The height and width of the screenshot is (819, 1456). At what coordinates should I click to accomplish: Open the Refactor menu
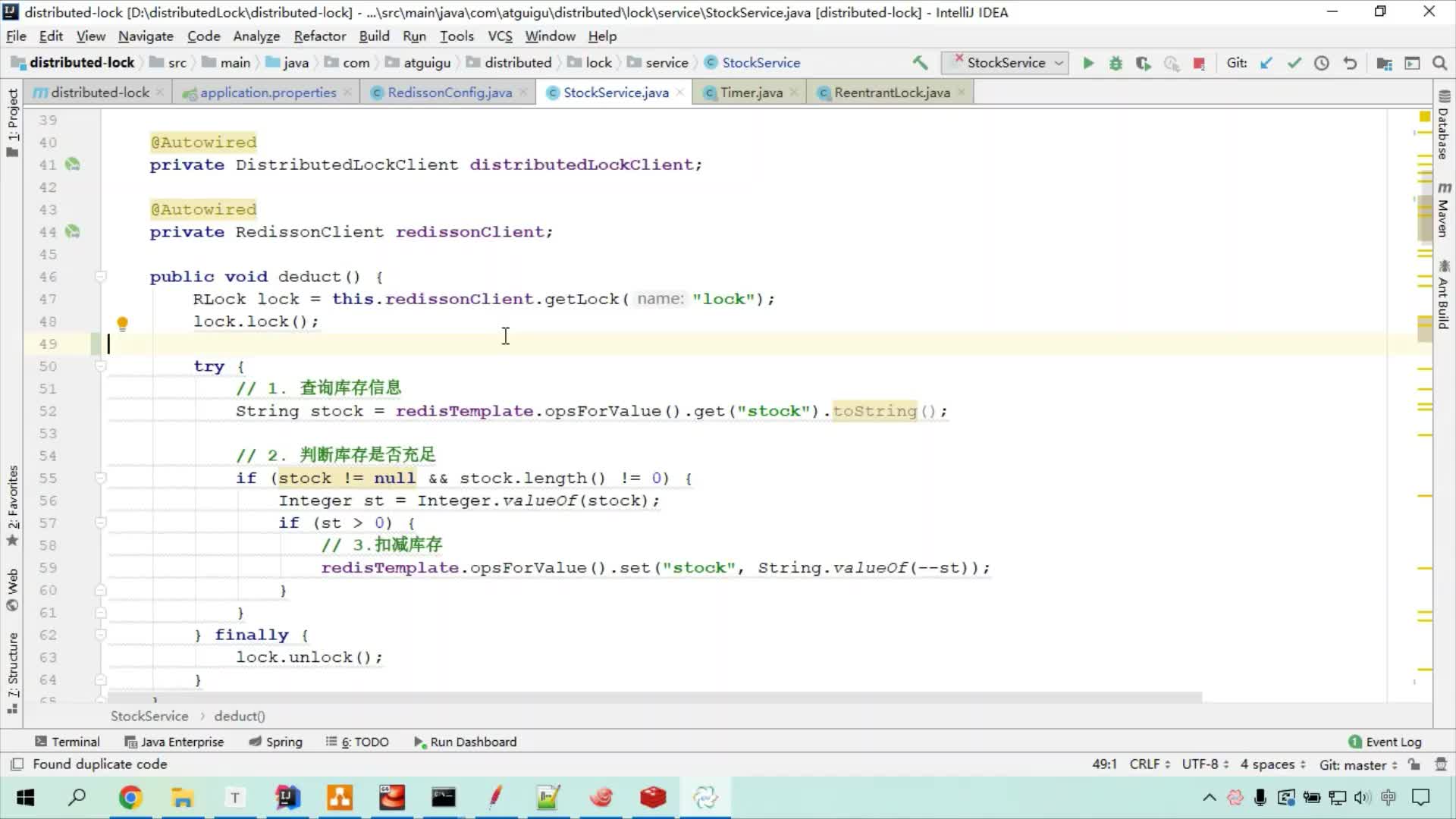pyautogui.click(x=320, y=36)
